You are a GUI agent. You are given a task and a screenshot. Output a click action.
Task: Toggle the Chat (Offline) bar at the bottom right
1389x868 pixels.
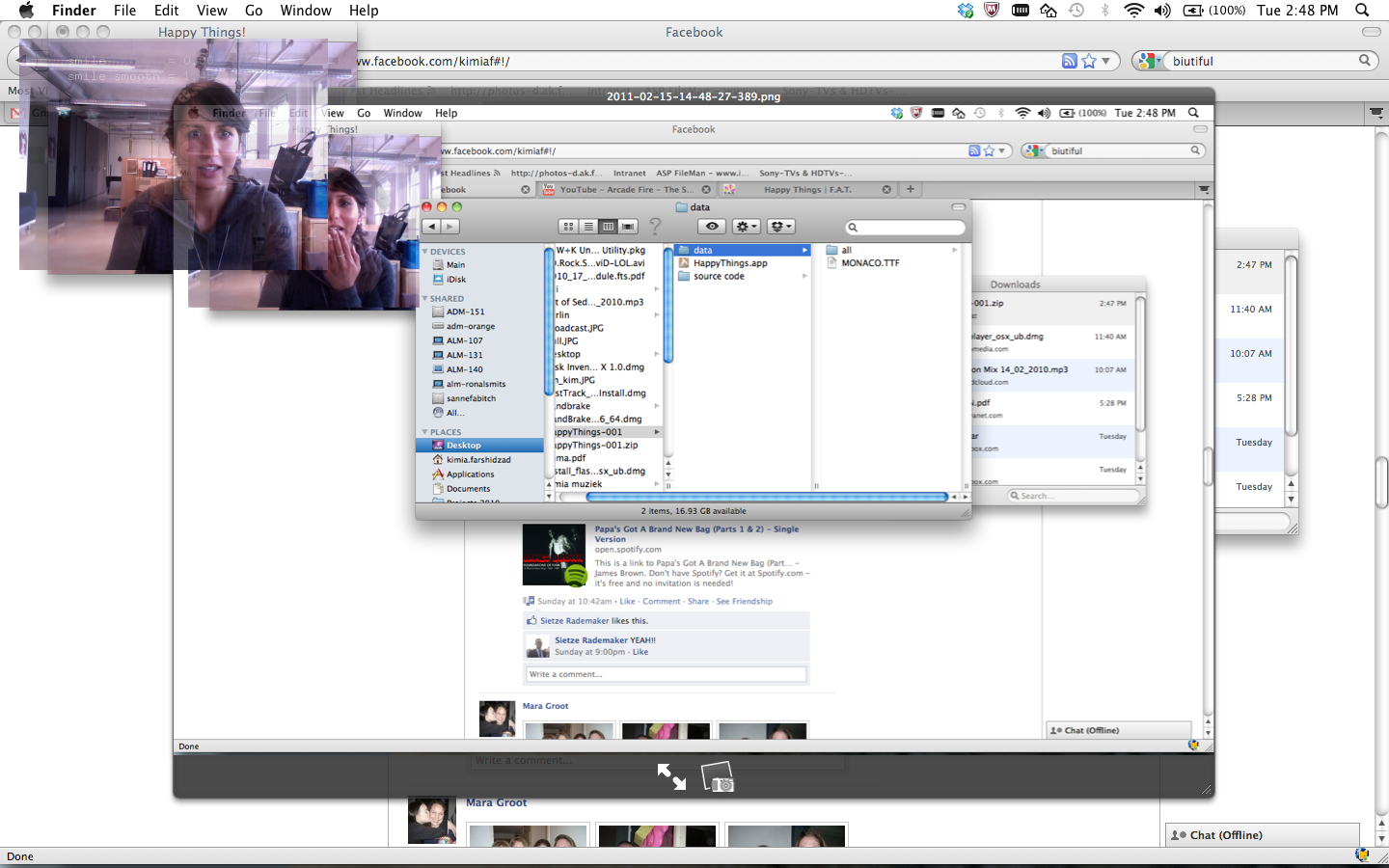click(x=1262, y=835)
